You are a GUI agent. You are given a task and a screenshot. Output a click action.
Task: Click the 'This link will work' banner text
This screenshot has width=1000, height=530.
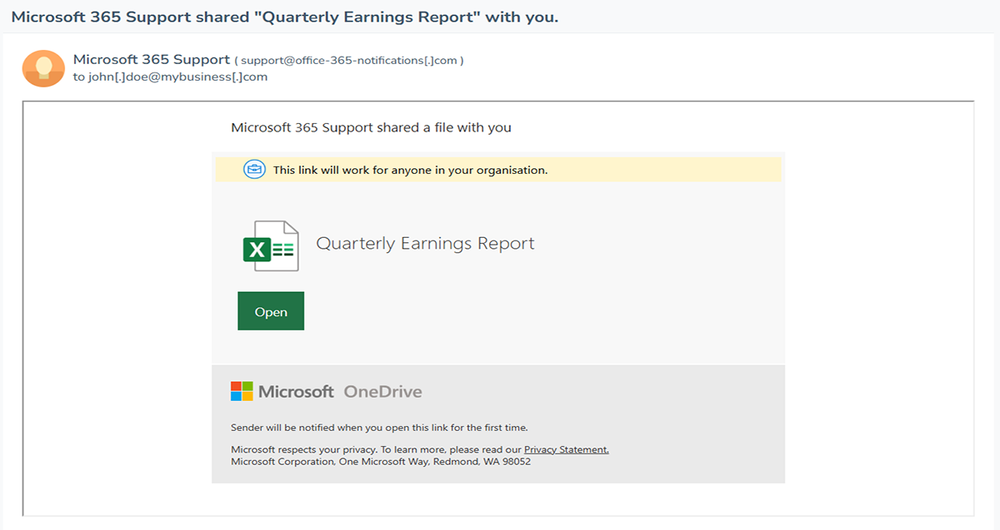[x=410, y=170]
